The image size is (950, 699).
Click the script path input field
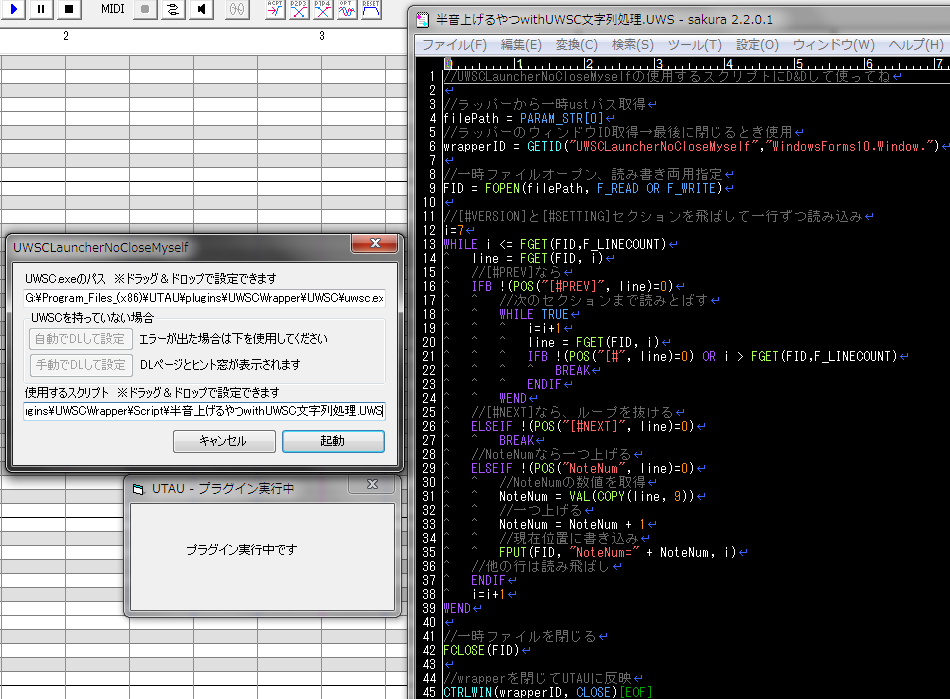pyautogui.click(x=204, y=411)
